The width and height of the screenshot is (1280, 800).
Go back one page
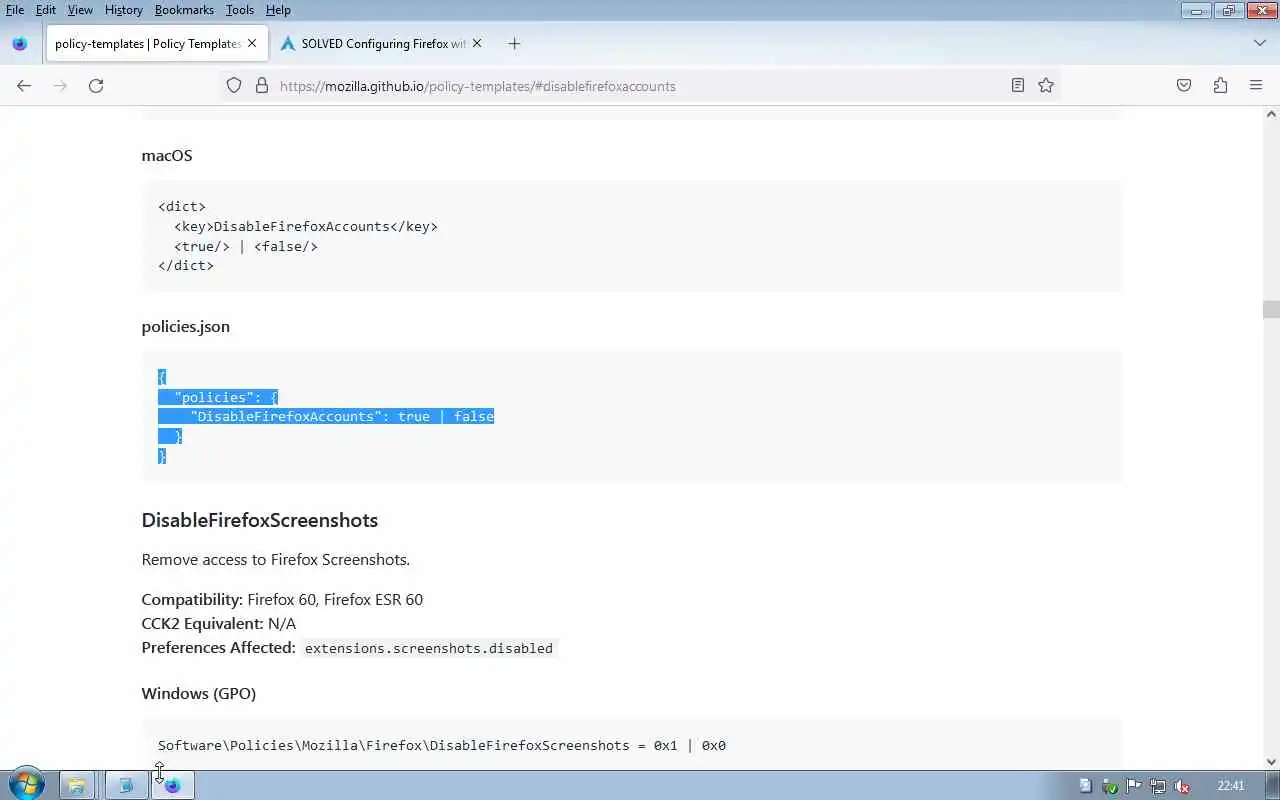pyautogui.click(x=24, y=86)
